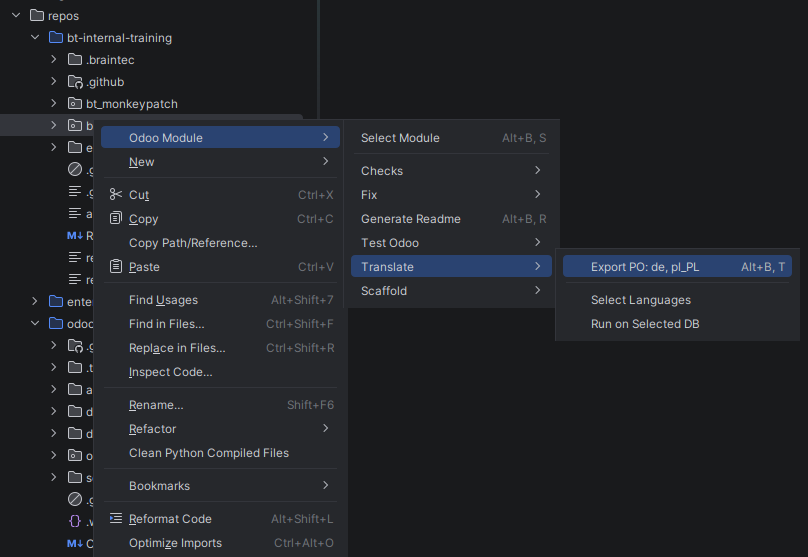Collapse the repos folder
The image size is (808, 557).
pyautogui.click(x=16, y=15)
